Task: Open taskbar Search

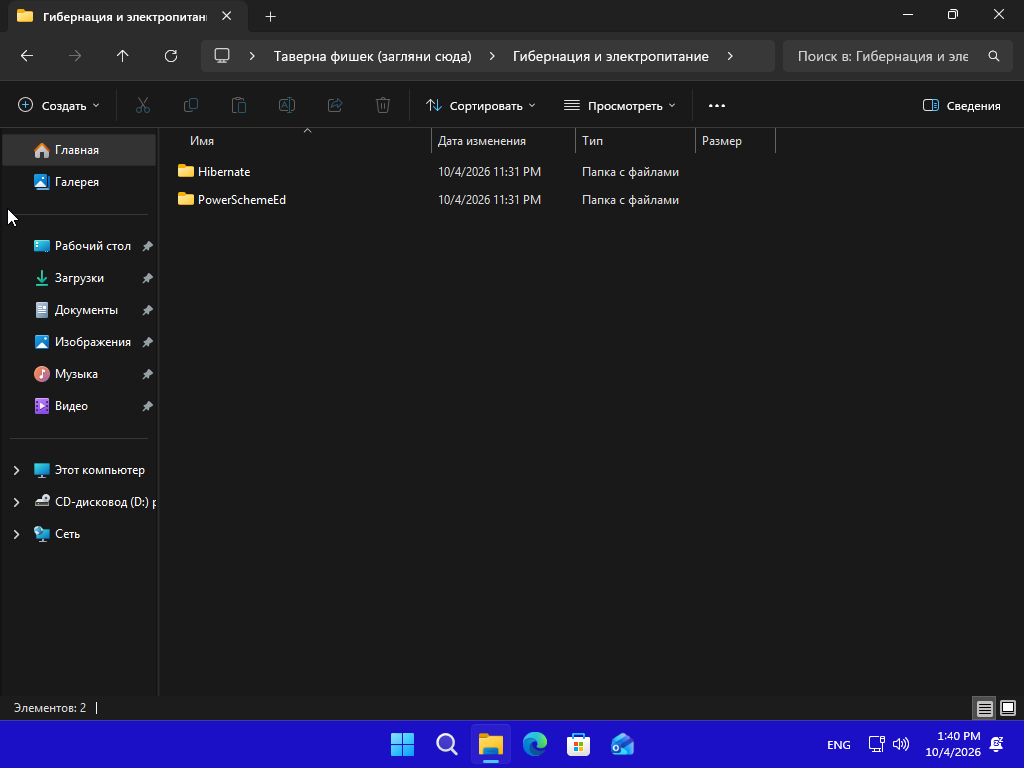Action: (447, 744)
